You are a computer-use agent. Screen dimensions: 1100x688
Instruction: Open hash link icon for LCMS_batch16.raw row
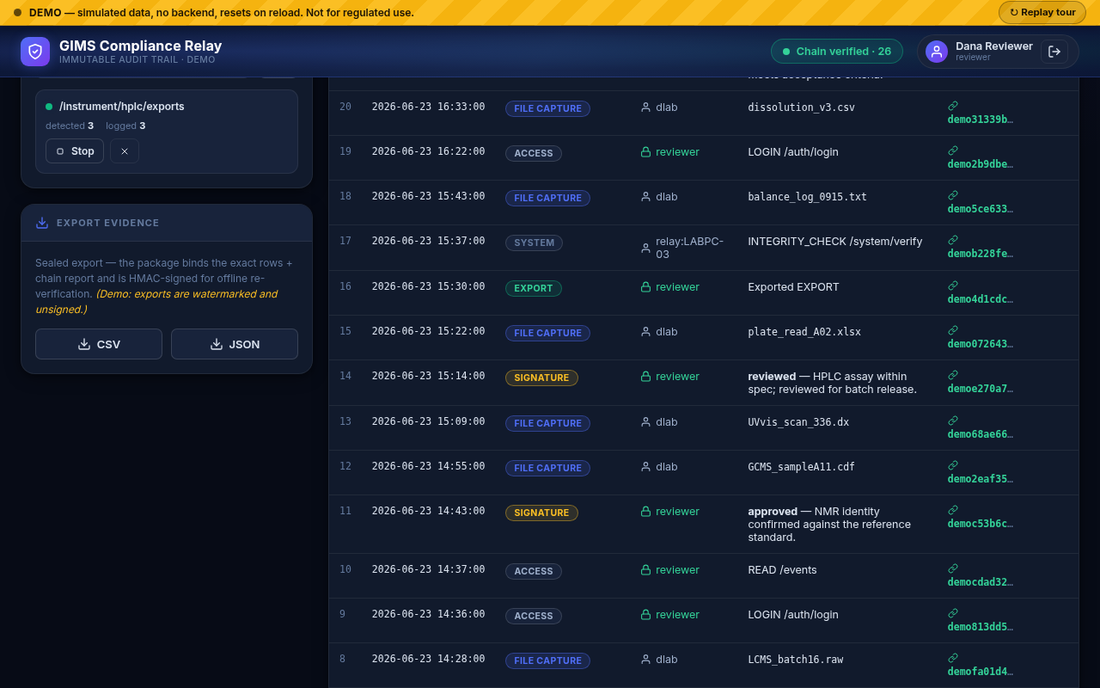pyautogui.click(x=953, y=659)
